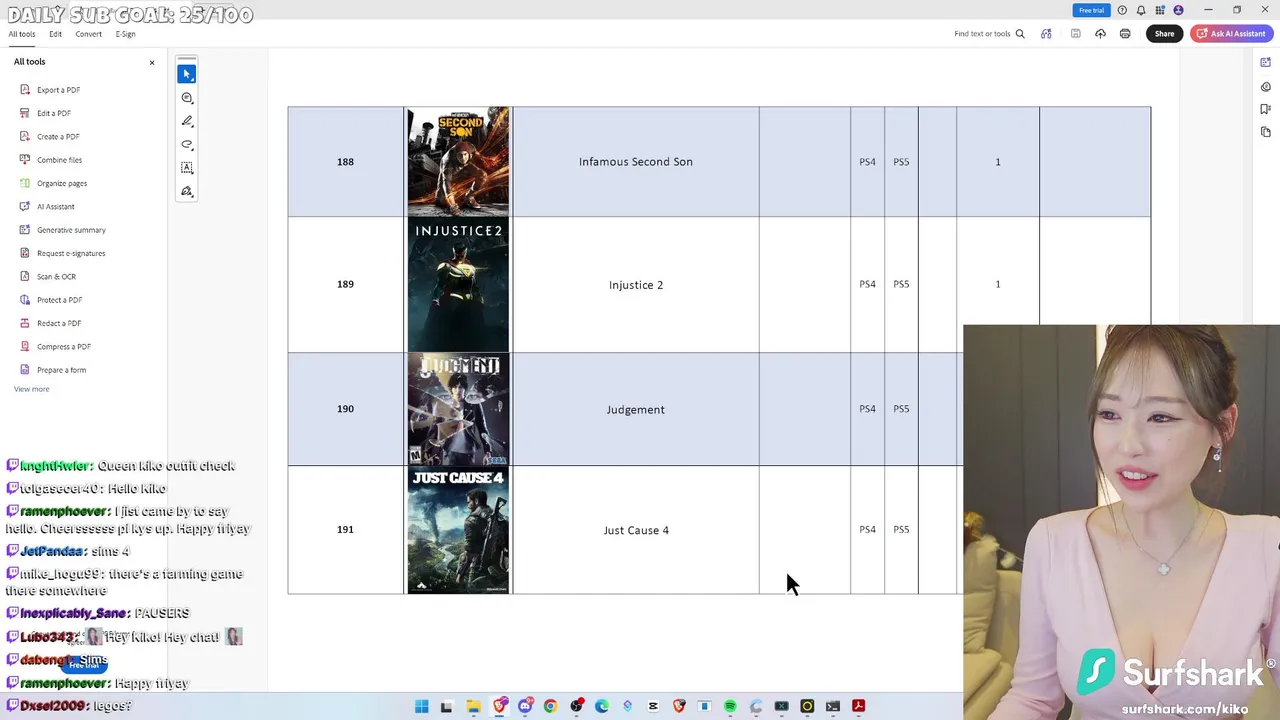Activate the zoom magnifier tool
The height and width of the screenshot is (720, 1280).
click(187, 98)
